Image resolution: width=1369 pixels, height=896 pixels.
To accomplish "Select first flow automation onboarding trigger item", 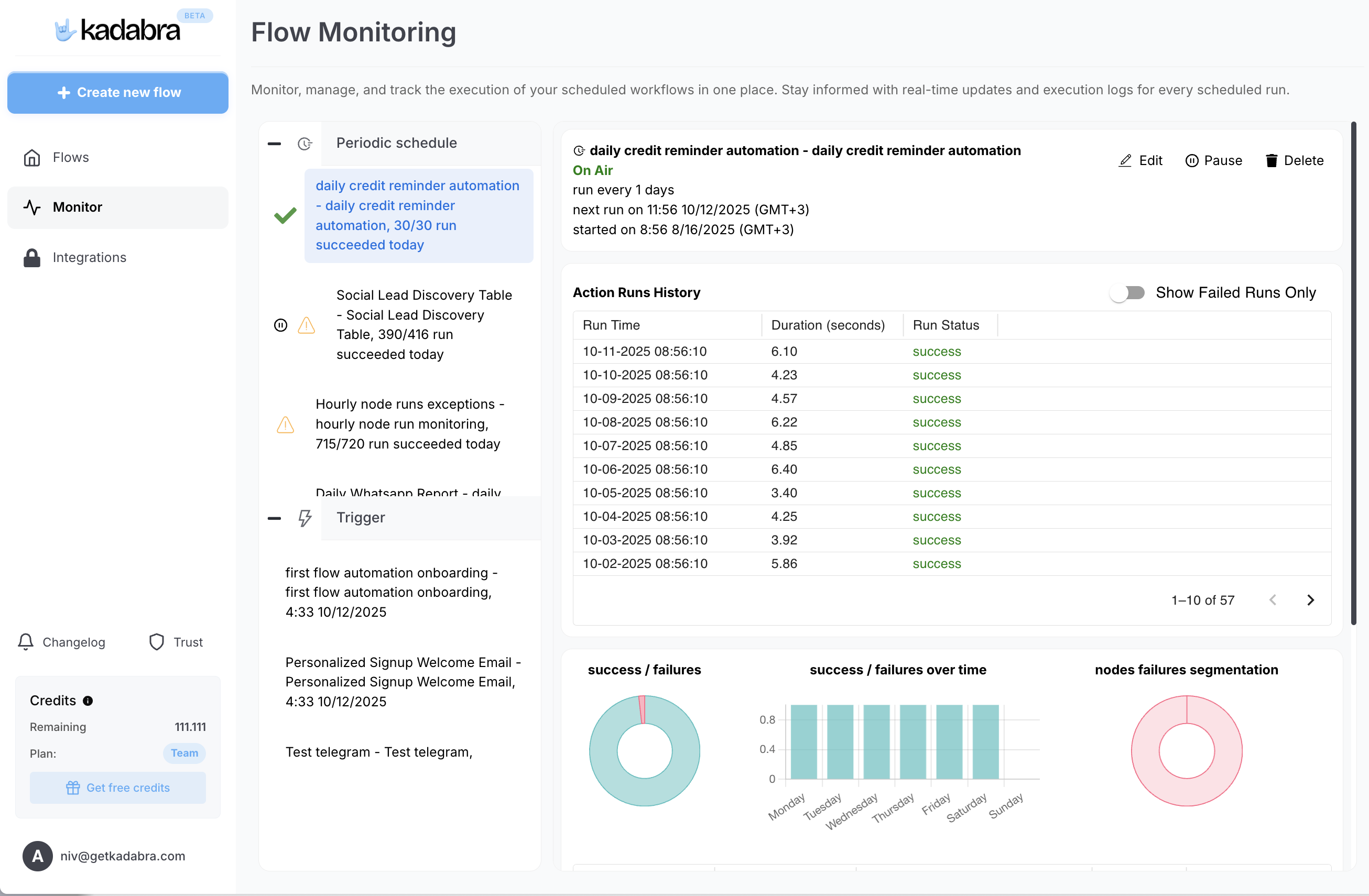I will coord(391,592).
